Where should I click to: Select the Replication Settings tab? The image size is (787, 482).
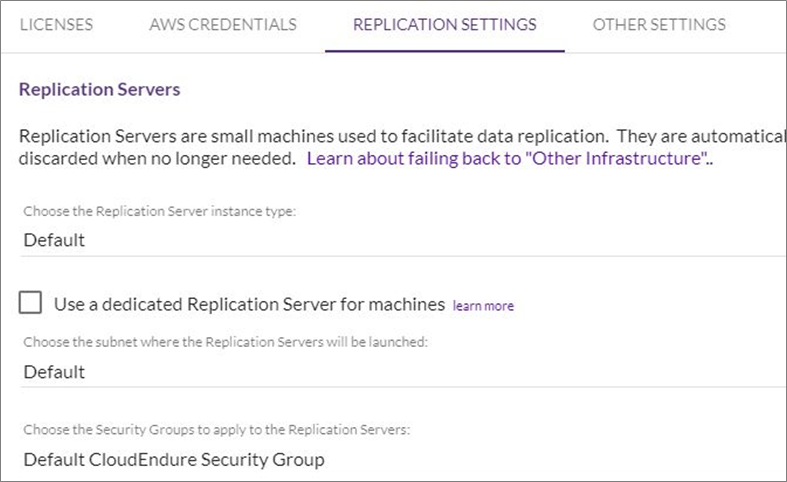pyautogui.click(x=445, y=25)
